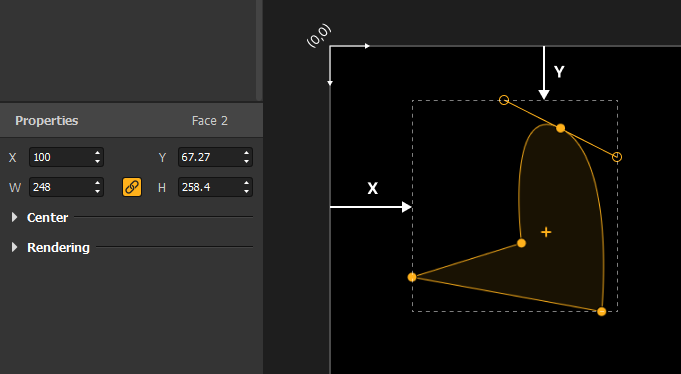Select the hollow handle above the shape

504,100
